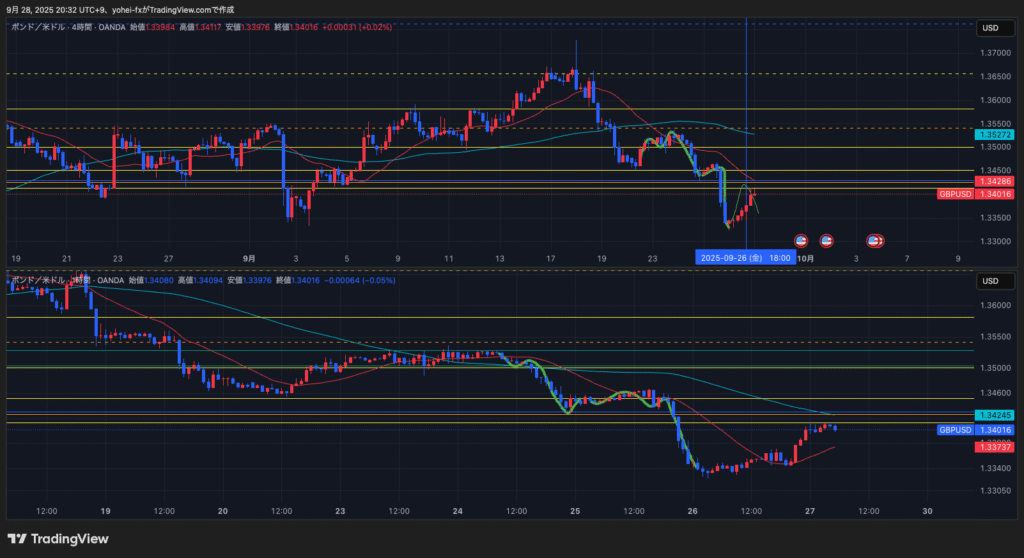Open the USD currency selector on upper chart

click(991, 27)
